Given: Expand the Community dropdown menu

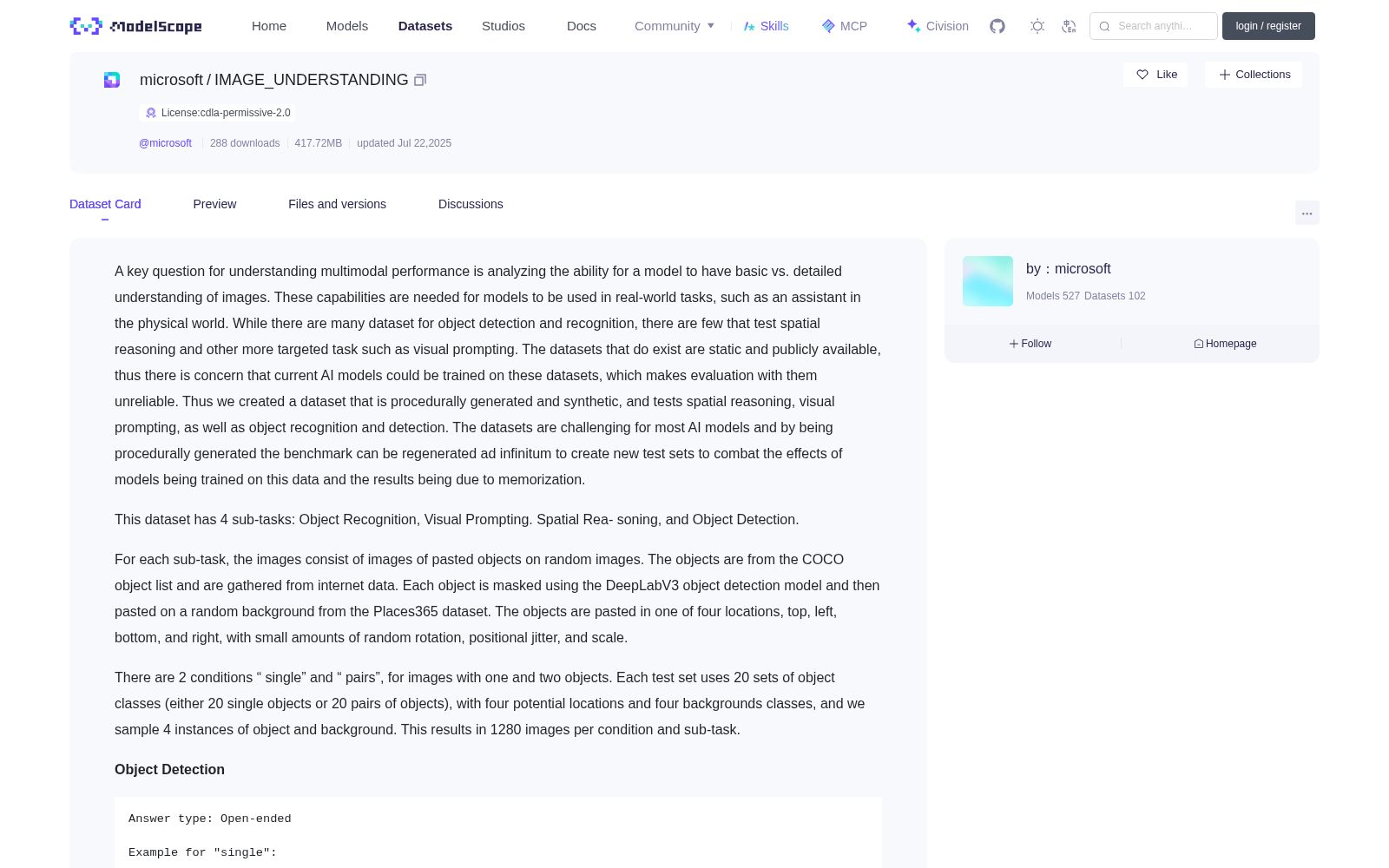Looking at the screenshot, I should pyautogui.click(x=675, y=26).
